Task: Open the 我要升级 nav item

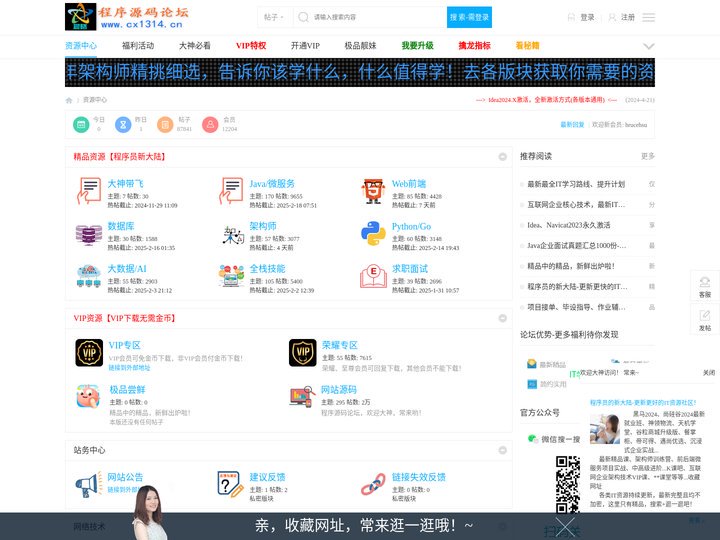Action: [417, 45]
